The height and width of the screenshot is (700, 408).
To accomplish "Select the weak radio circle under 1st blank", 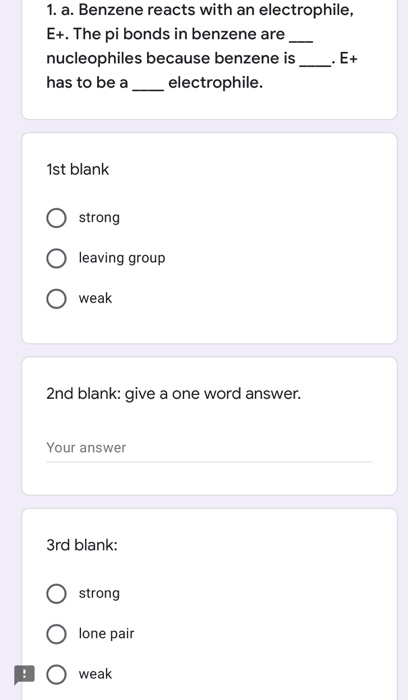I will click(x=56, y=299).
